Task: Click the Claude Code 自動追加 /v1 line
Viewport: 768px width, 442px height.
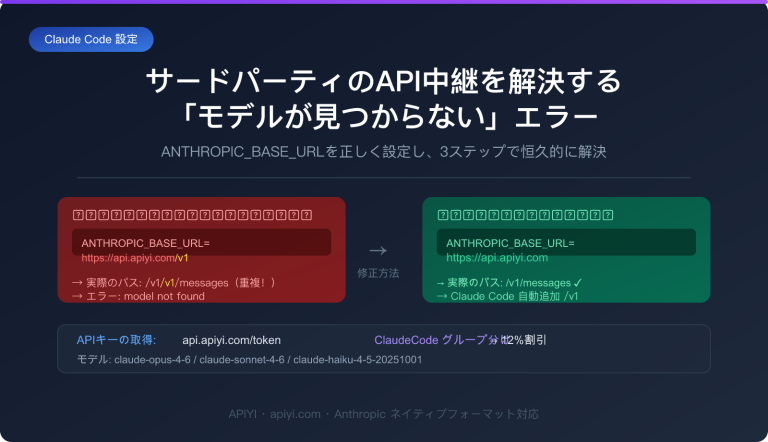Action: (507, 296)
